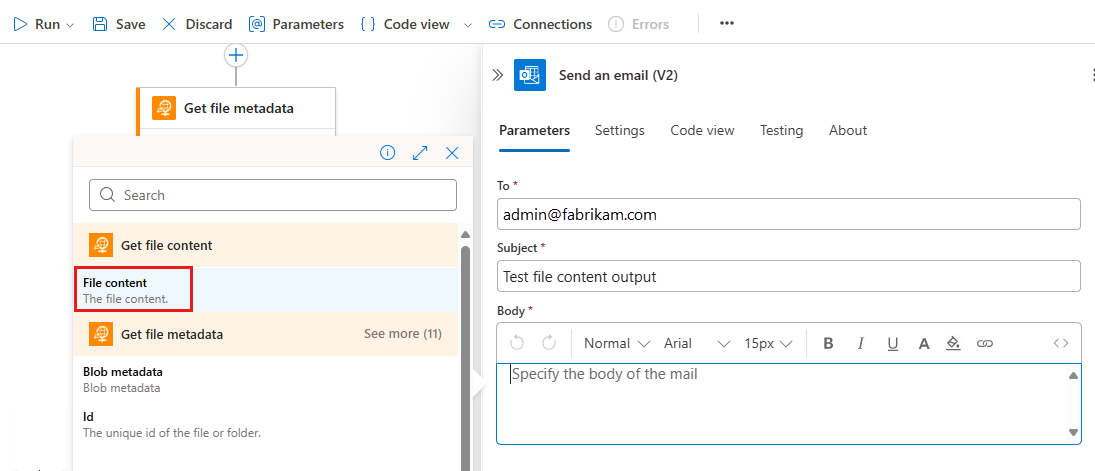Discard workflow changes
This screenshot has height=471, width=1095.
[x=197, y=24]
